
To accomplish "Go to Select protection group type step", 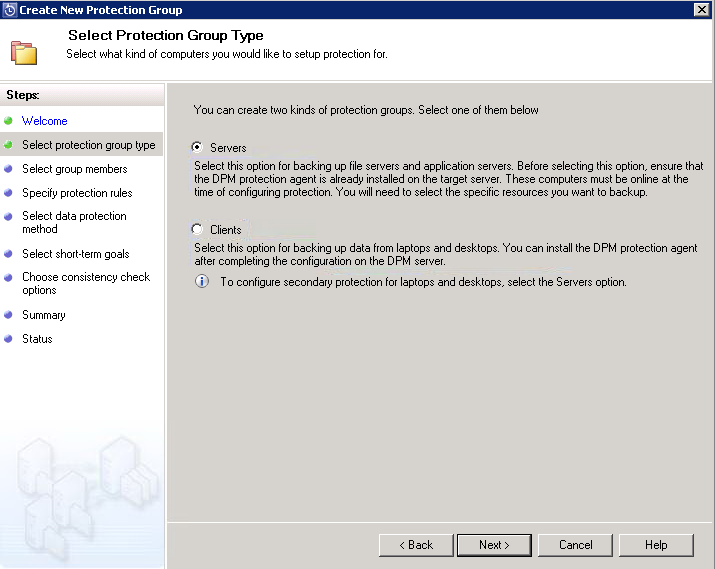I will click(x=89, y=145).
